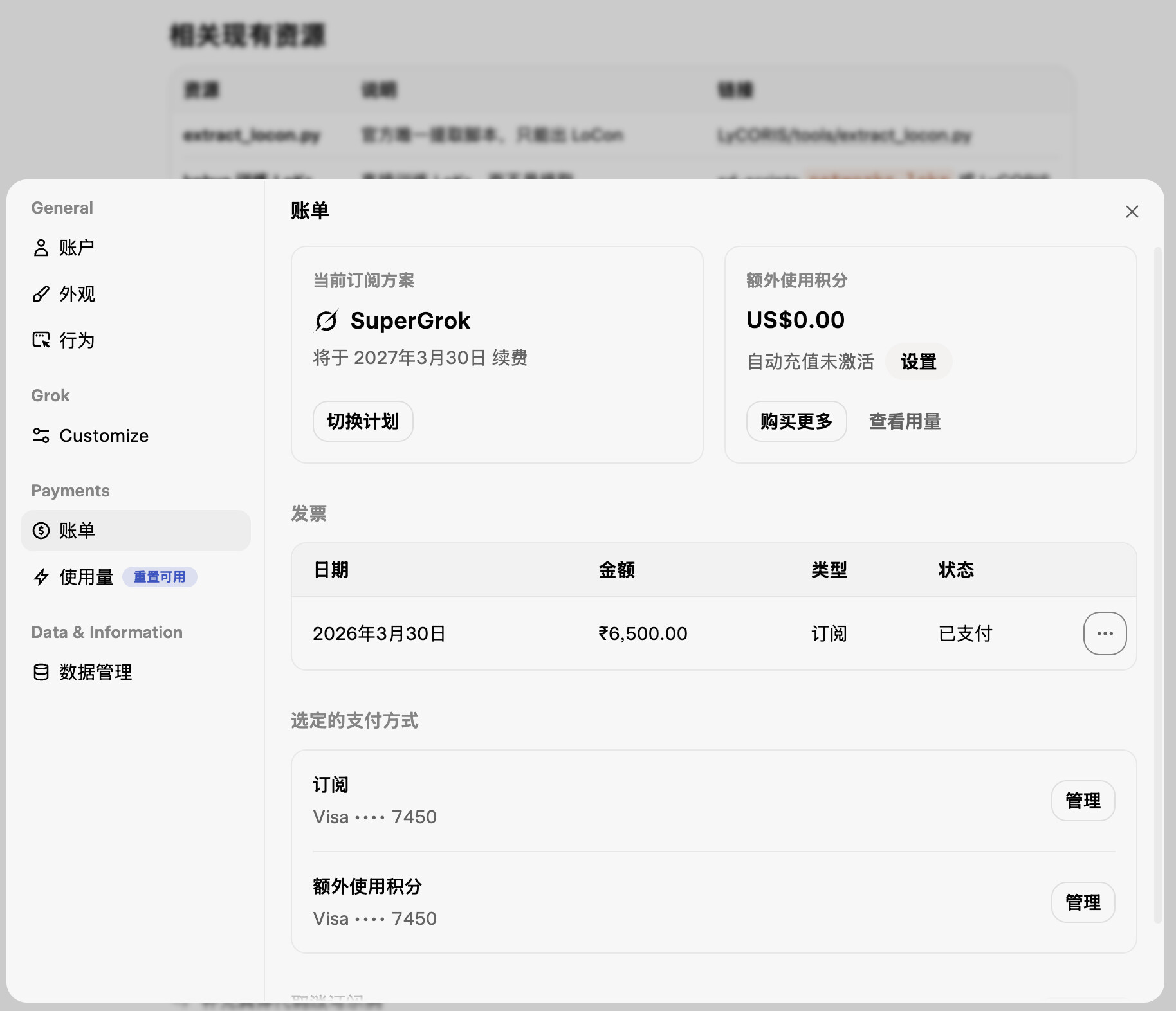Image resolution: width=1176 pixels, height=1011 pixels.
Task: Click the 日期 column header
Action: (331, 570)
